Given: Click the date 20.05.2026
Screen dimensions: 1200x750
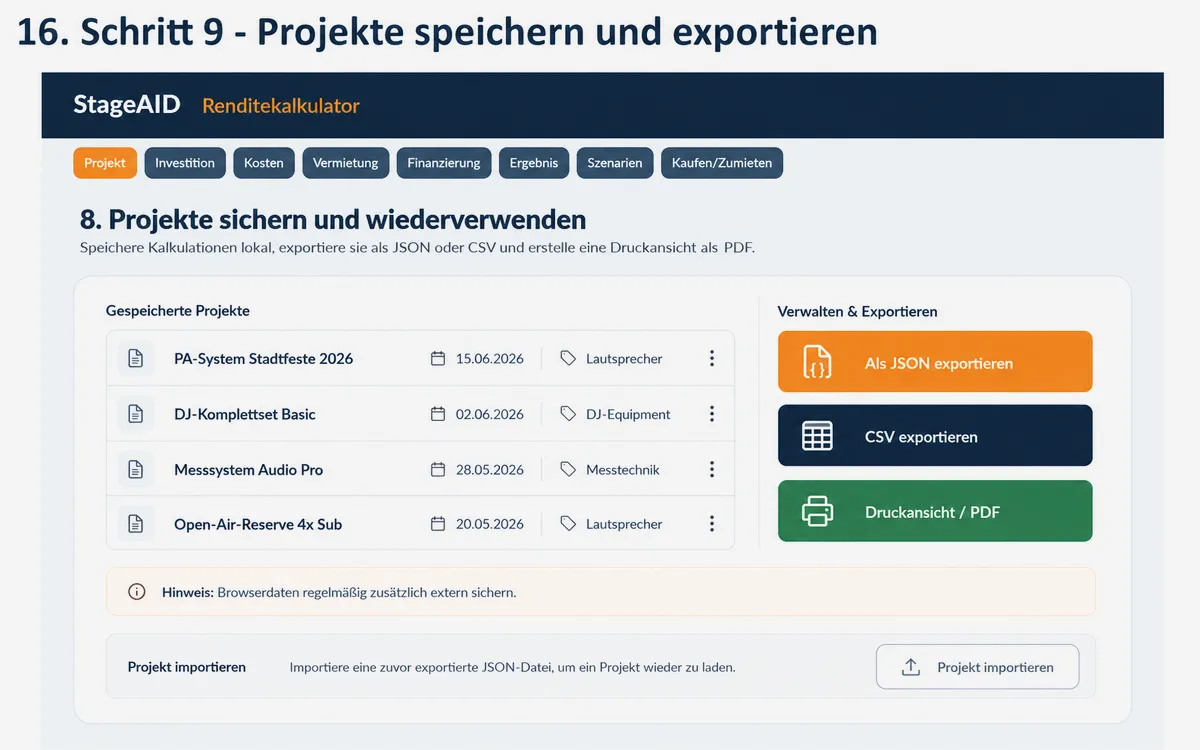Looking at the screenshot, I should [490, 524].
